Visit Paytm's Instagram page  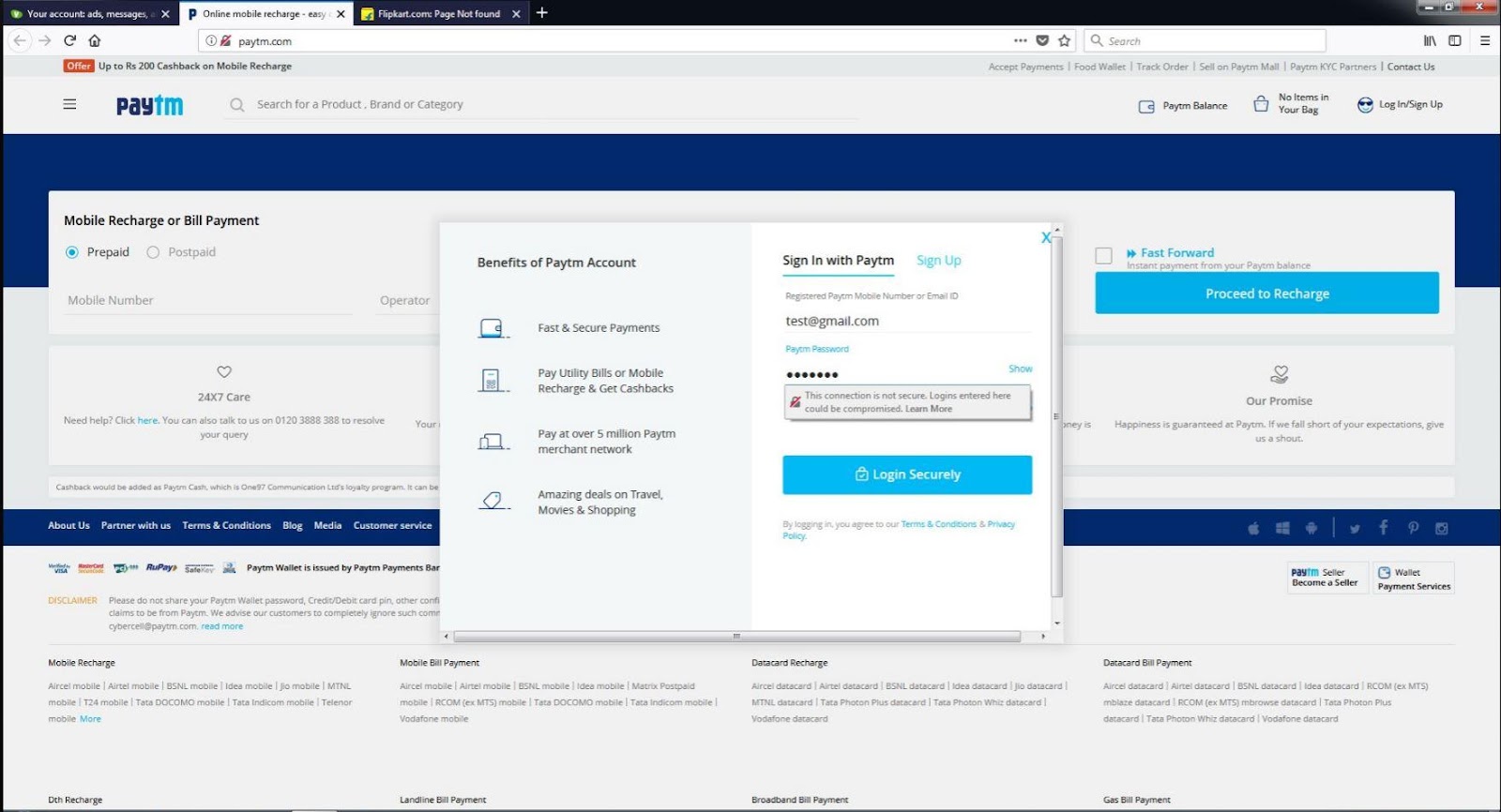tap(1442, 529)
